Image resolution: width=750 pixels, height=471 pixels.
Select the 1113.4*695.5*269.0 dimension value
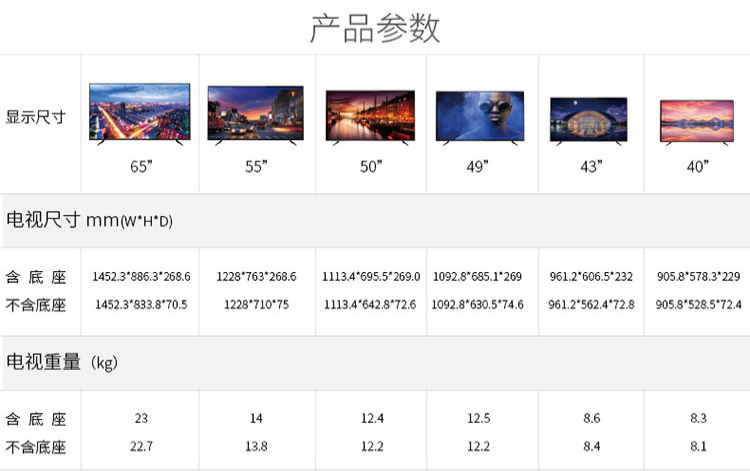click(371, 276)
